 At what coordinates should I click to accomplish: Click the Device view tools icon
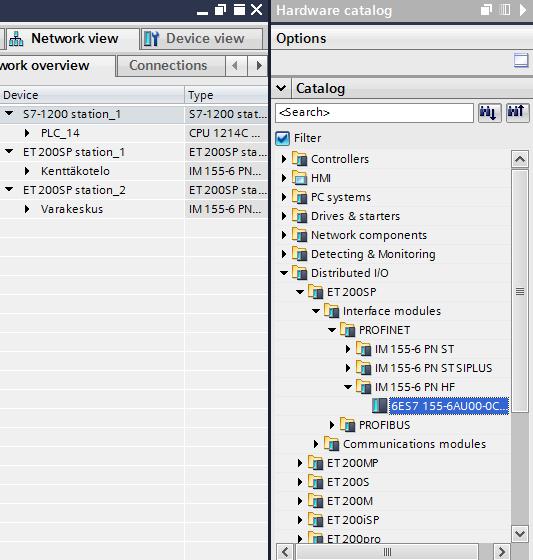(x=151, y=39)
